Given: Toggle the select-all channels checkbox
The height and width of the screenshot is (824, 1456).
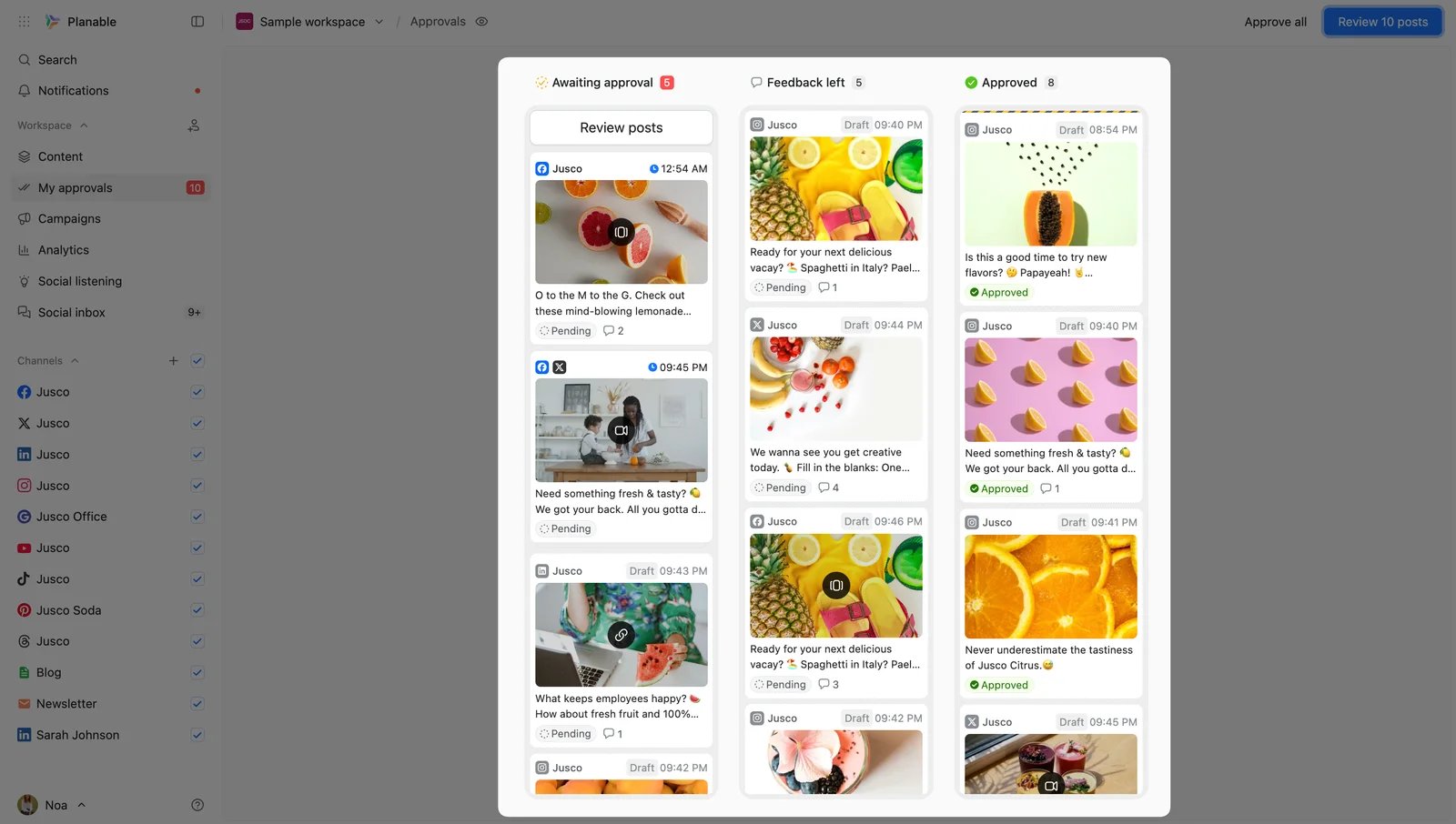Looking at the screenshot, I should 197,361.
